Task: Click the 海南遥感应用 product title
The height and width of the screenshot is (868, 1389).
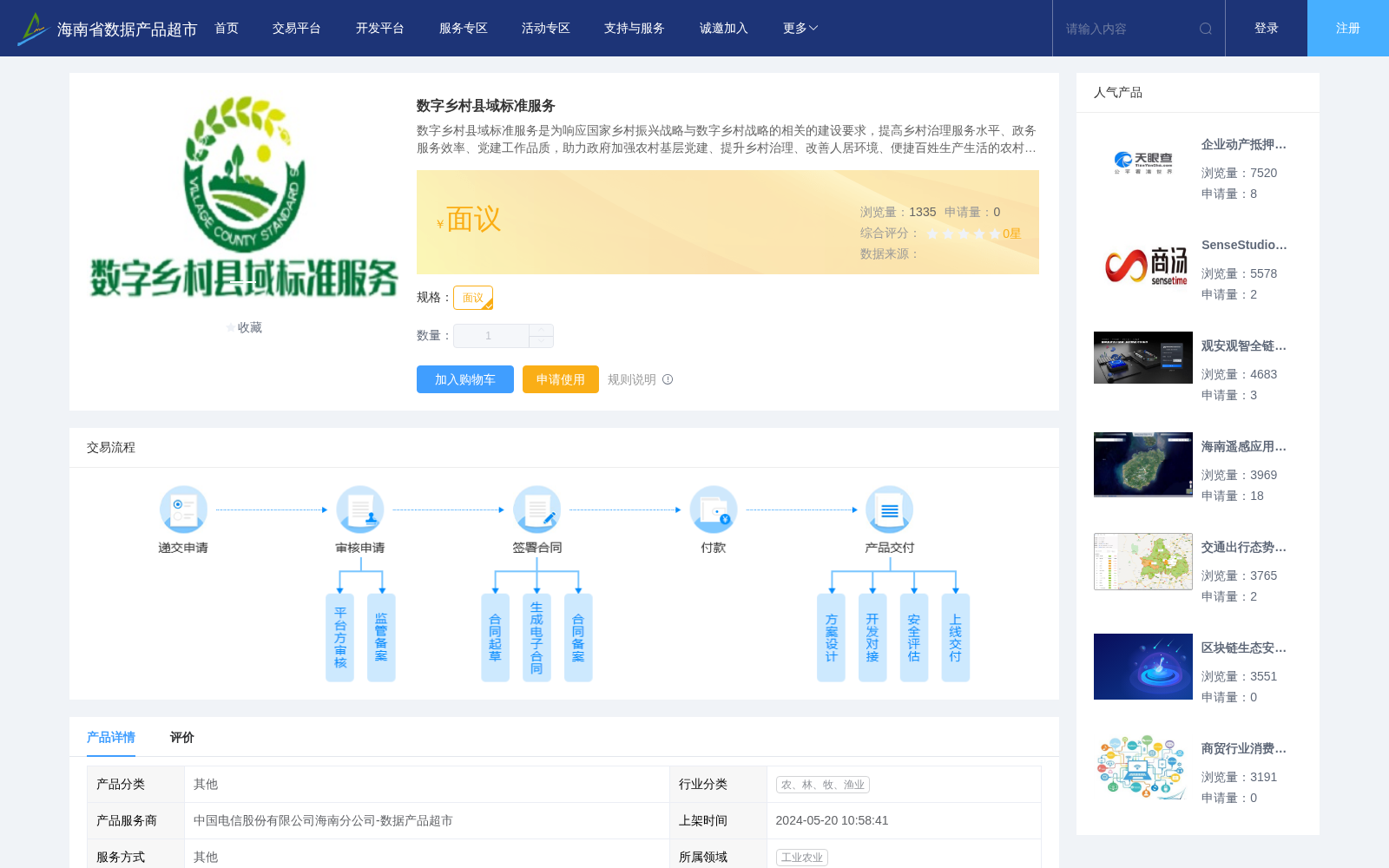Action: 1244,446
